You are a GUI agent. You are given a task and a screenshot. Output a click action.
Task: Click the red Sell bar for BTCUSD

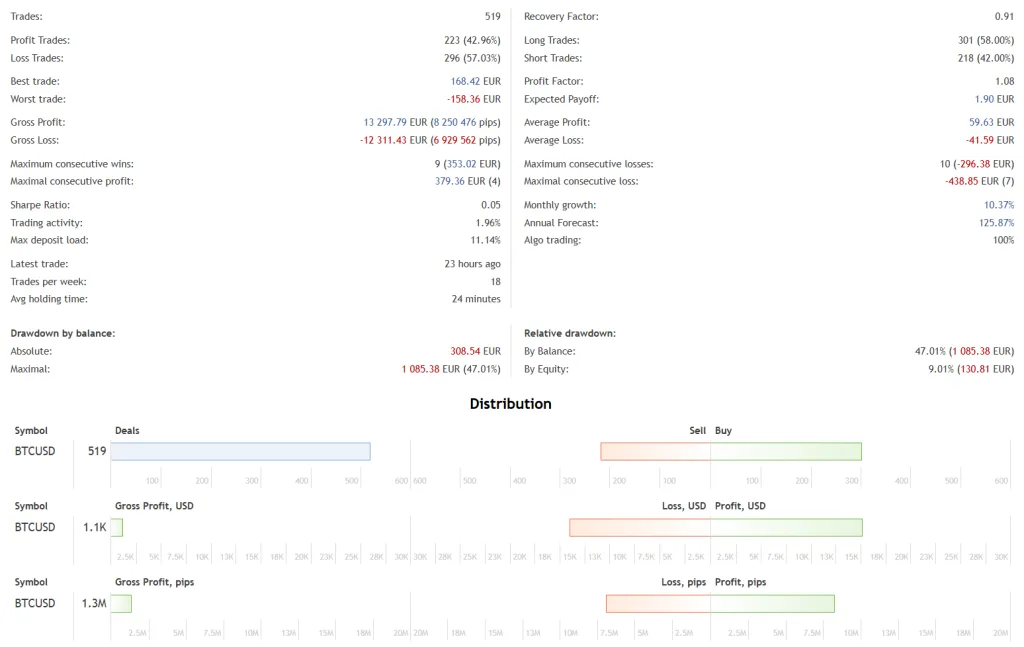[655, 451]
